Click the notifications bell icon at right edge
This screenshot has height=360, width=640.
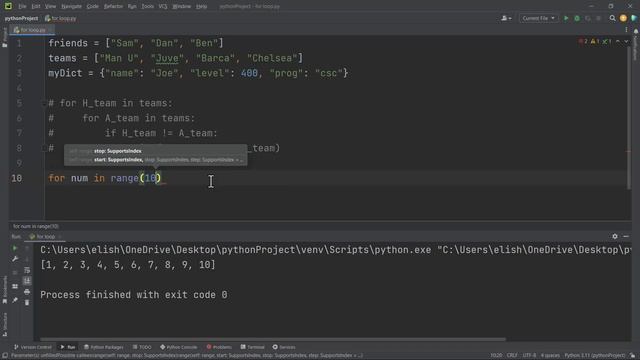636,31
